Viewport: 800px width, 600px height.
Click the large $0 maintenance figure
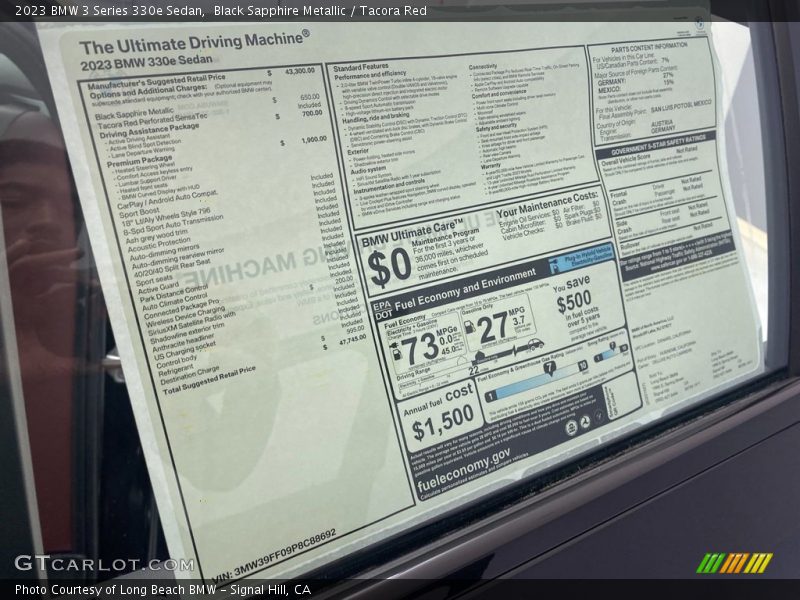click(x=389, y=268)
